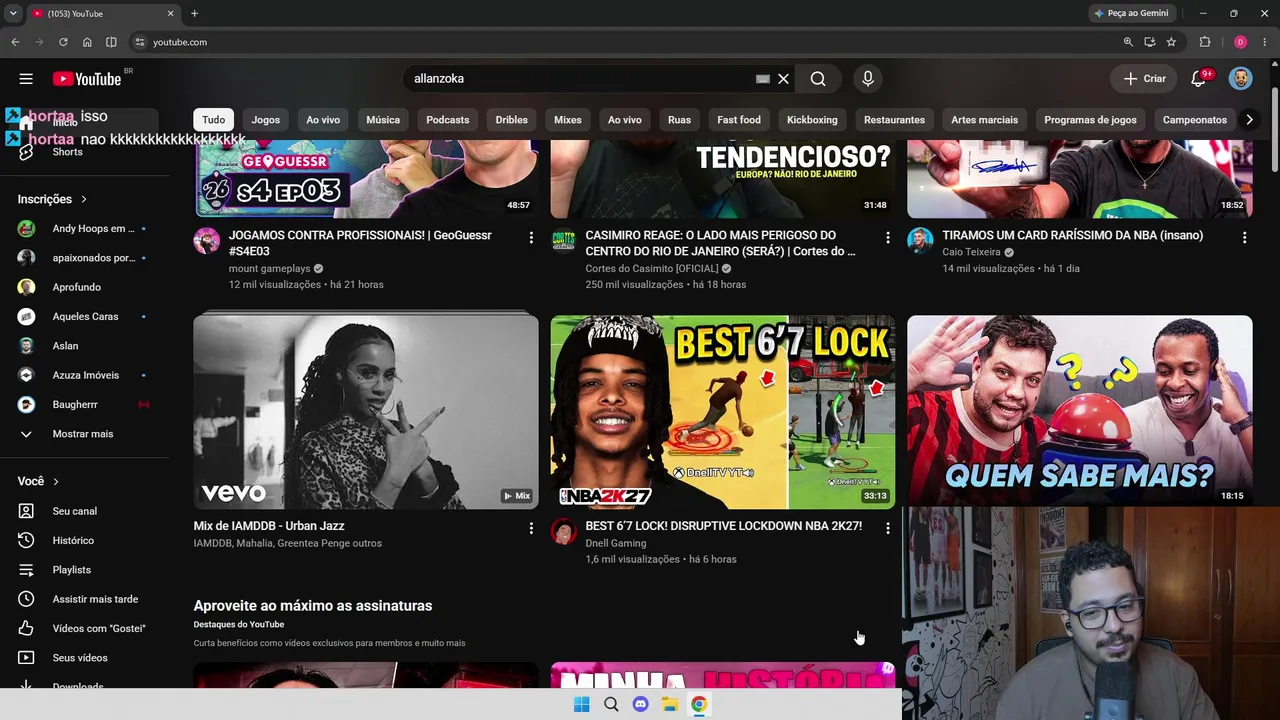Open the YouTube hamburger guide menu
Image resolution: width=1280 pixels, height=720 pixels.
[26, 79]
